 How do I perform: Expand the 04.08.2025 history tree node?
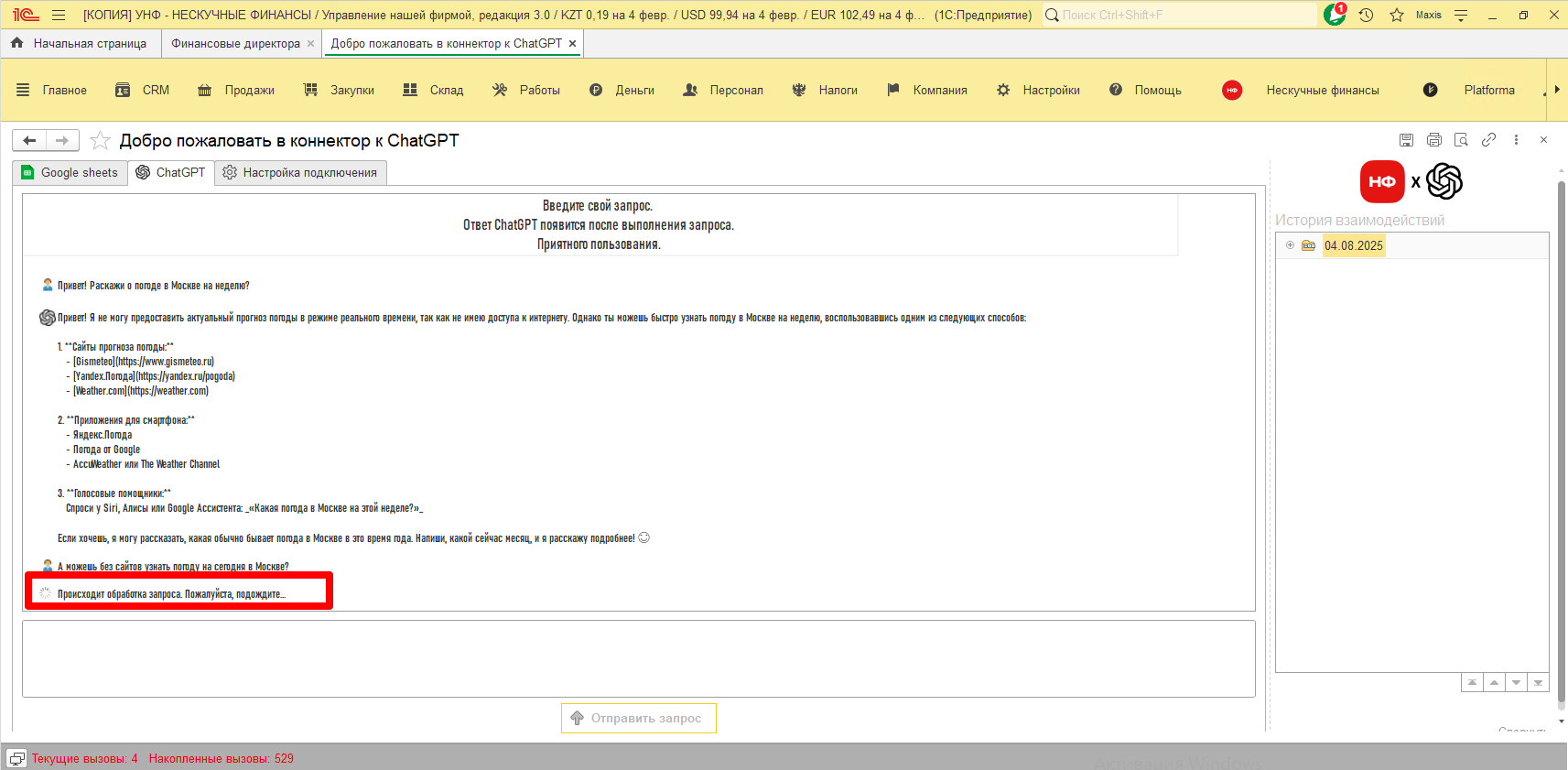point(1290,245)
